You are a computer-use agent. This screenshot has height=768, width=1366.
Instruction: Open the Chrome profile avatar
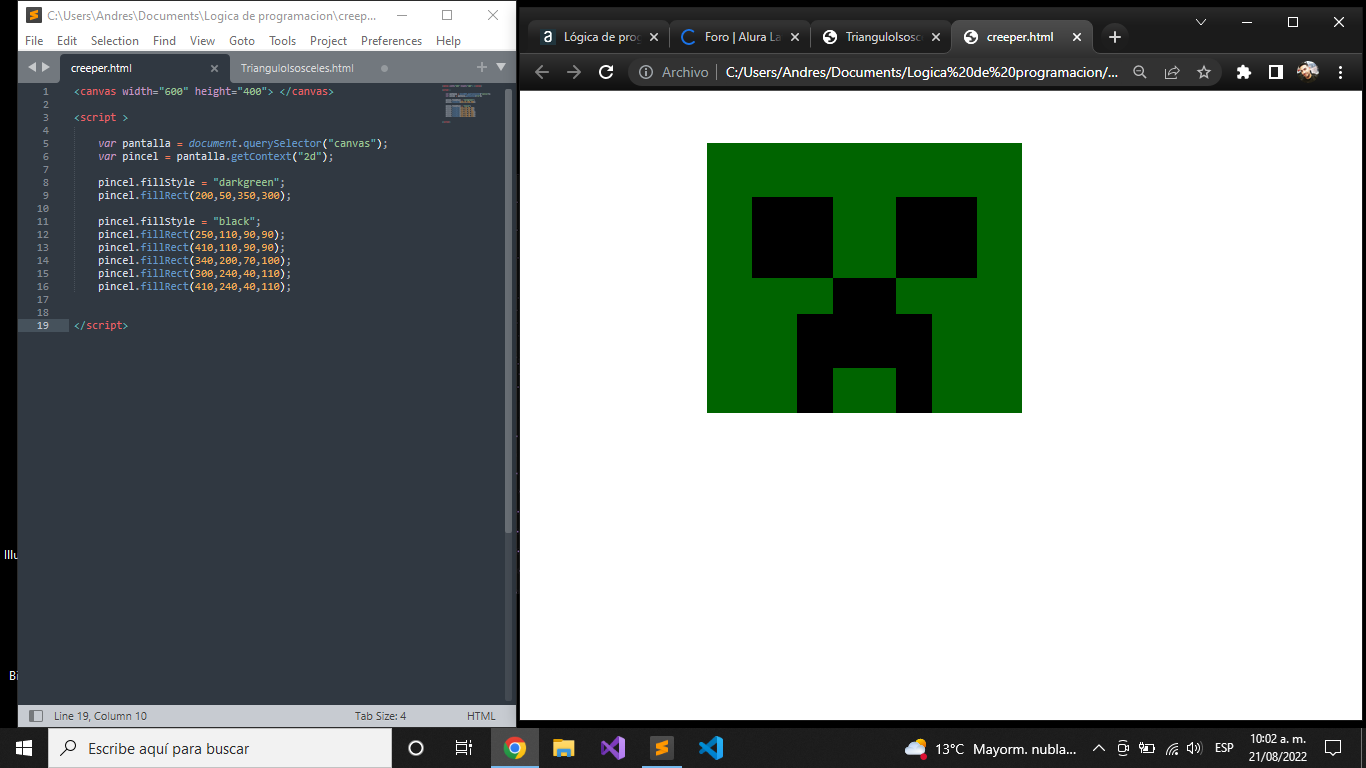(1308, 71)
